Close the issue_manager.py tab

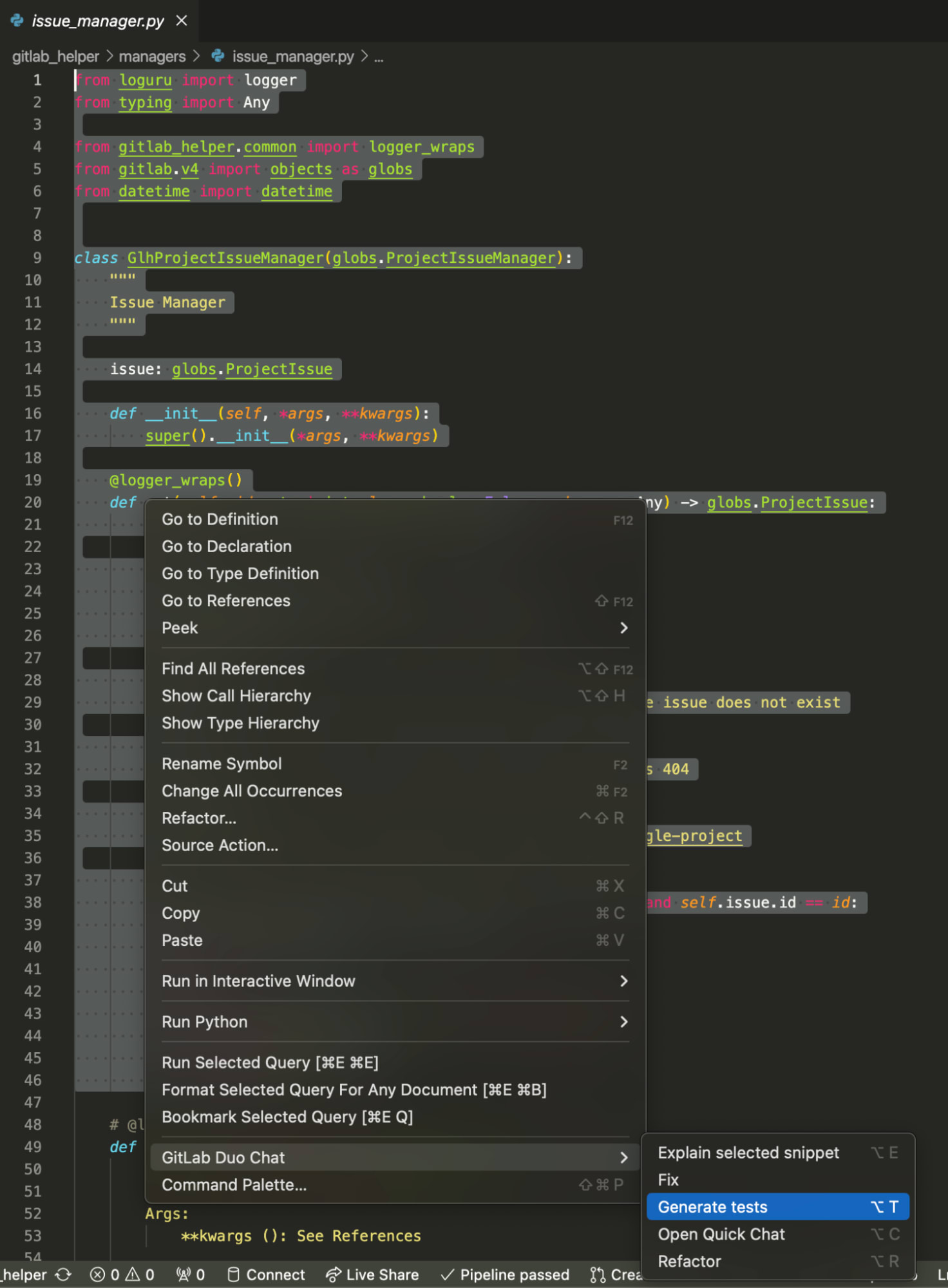pyautogui.click(x=182, y=21)
